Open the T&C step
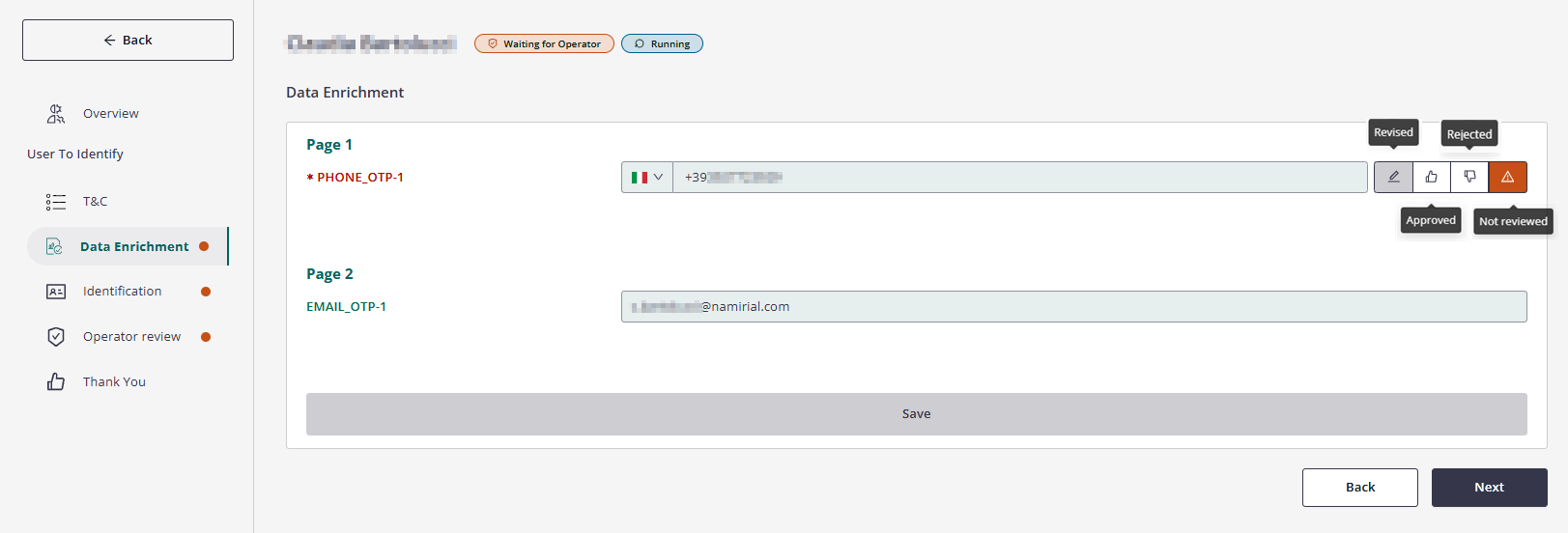 (95, 202)
